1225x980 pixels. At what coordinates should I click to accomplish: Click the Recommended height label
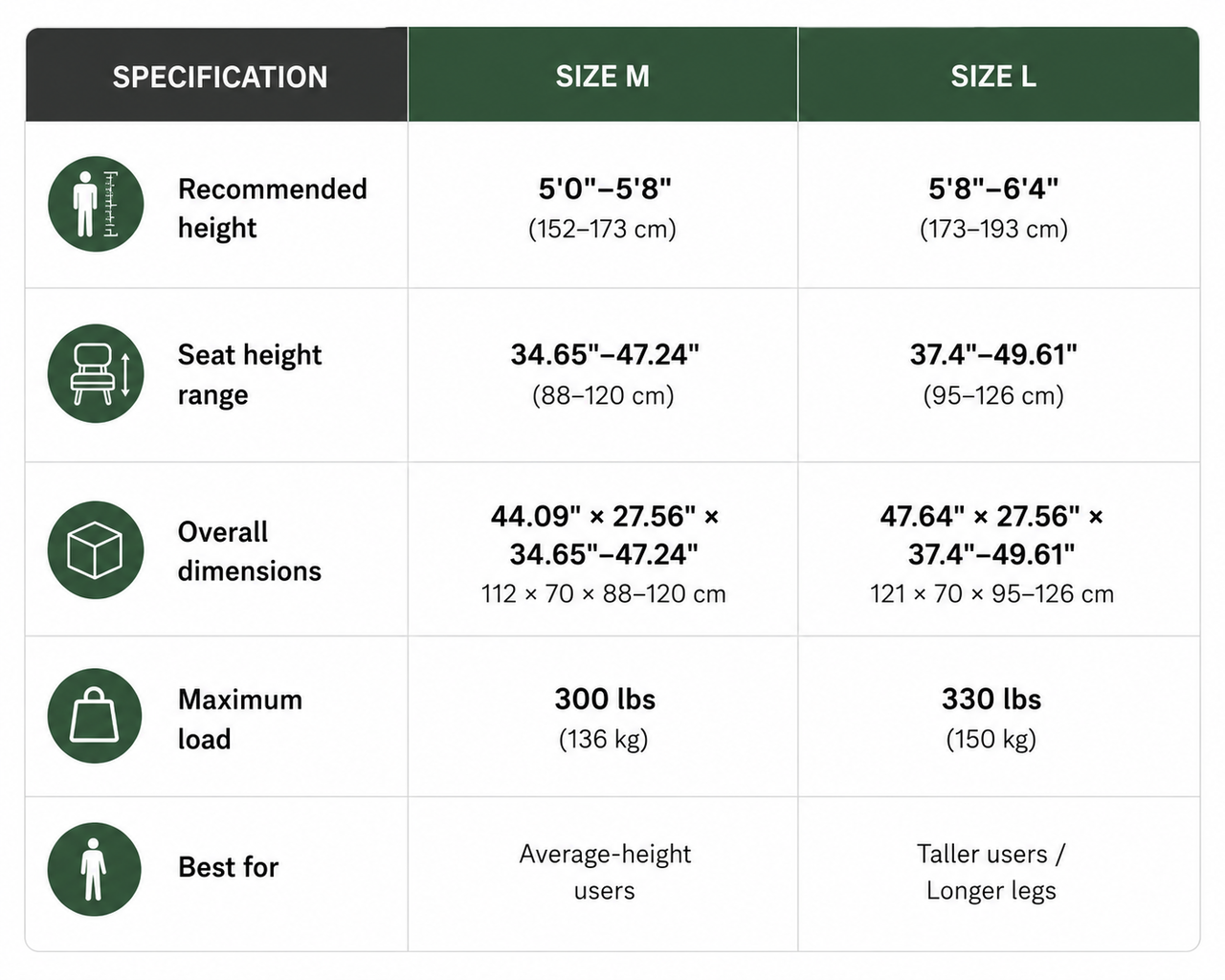[273, 208]
